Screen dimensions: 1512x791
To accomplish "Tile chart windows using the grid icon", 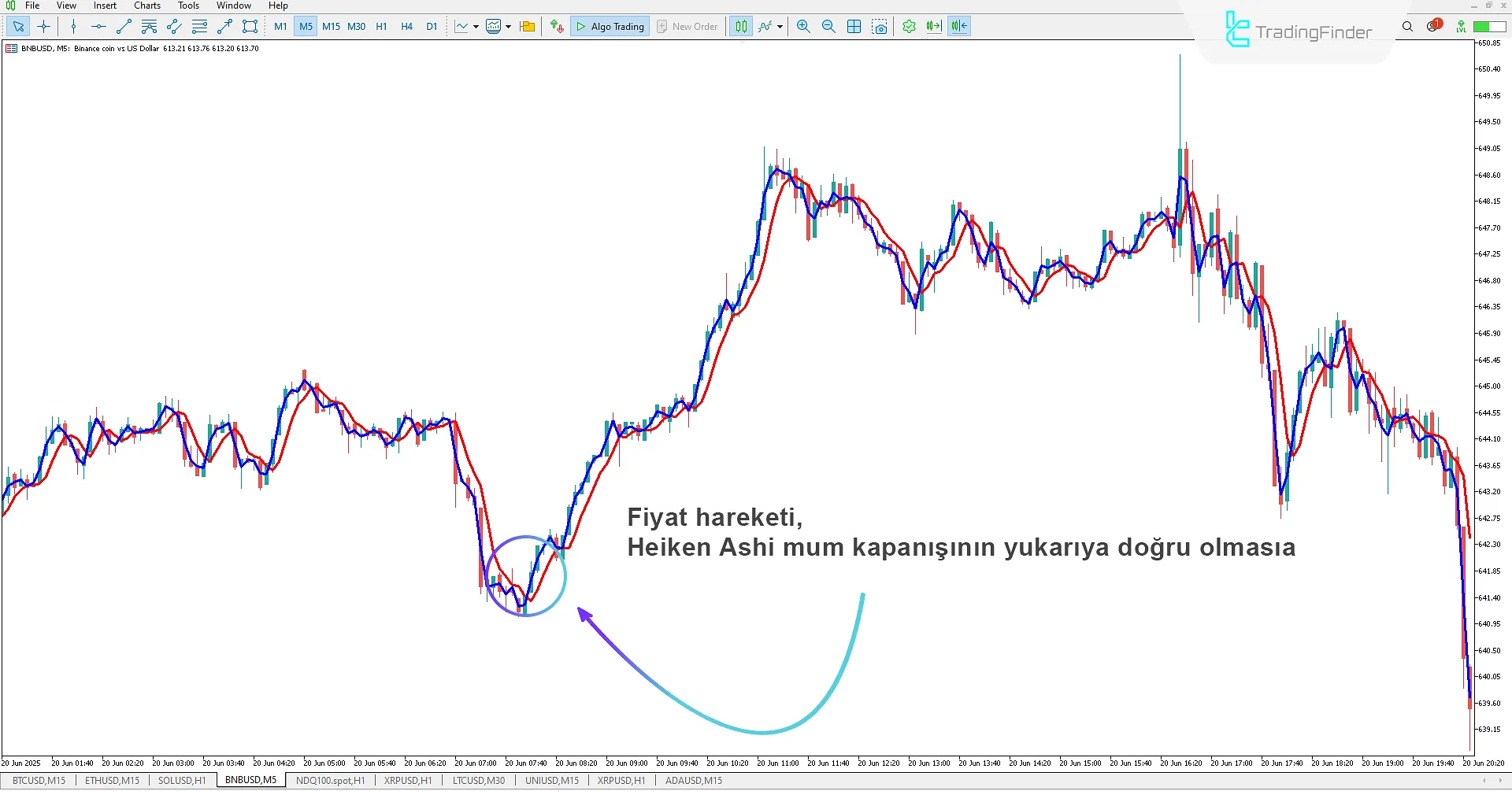I will (x=854, y=26).
